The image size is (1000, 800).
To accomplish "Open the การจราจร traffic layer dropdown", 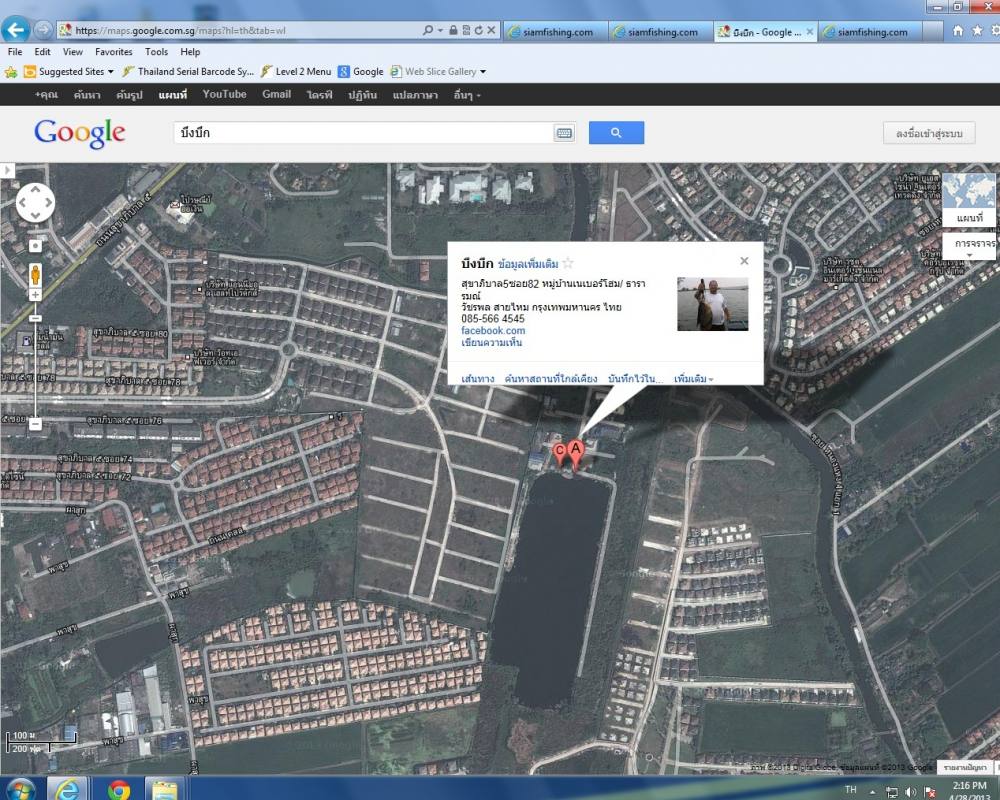I will pos(969,246).
